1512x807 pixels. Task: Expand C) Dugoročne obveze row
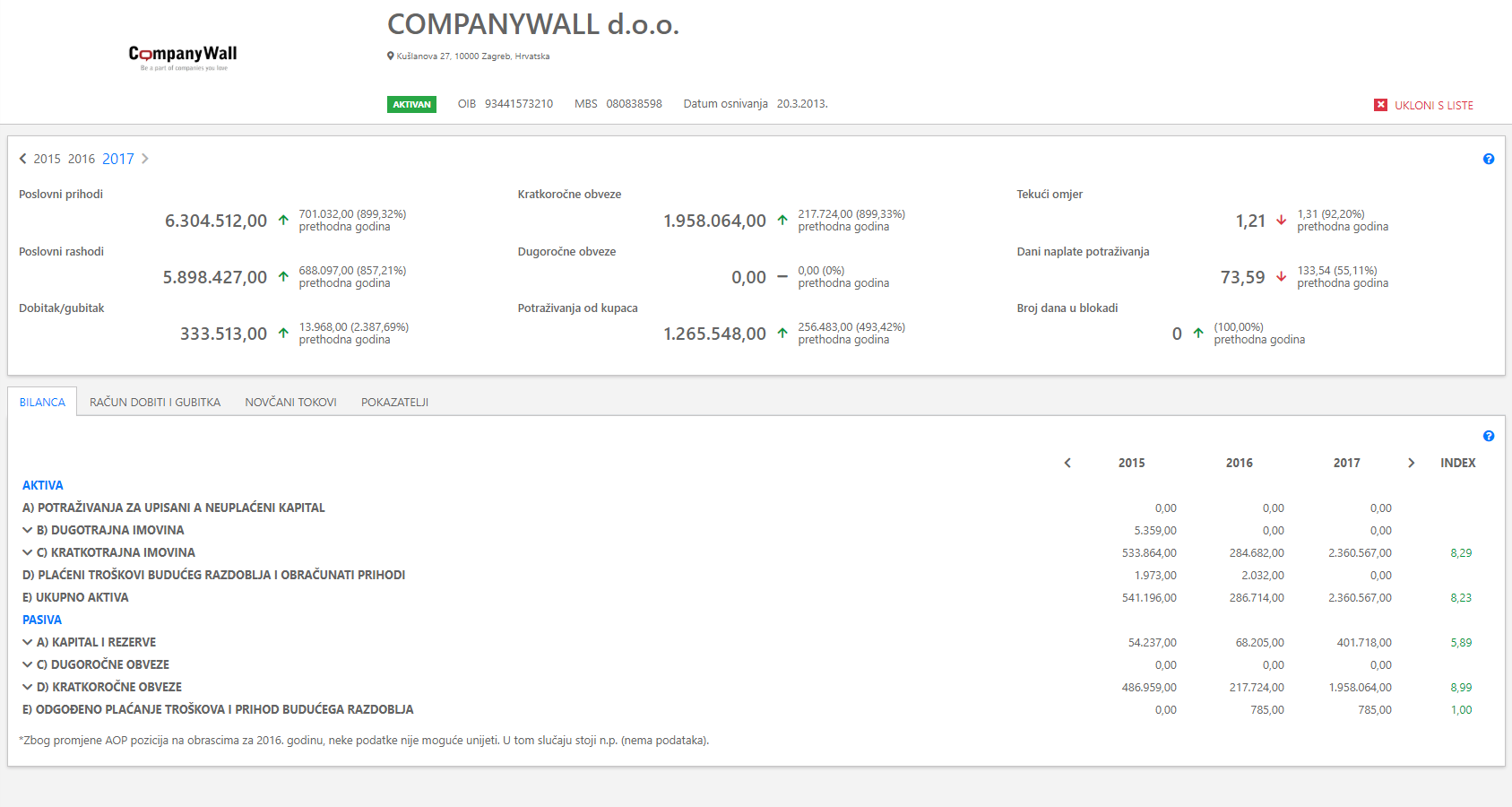click(28, 664)
